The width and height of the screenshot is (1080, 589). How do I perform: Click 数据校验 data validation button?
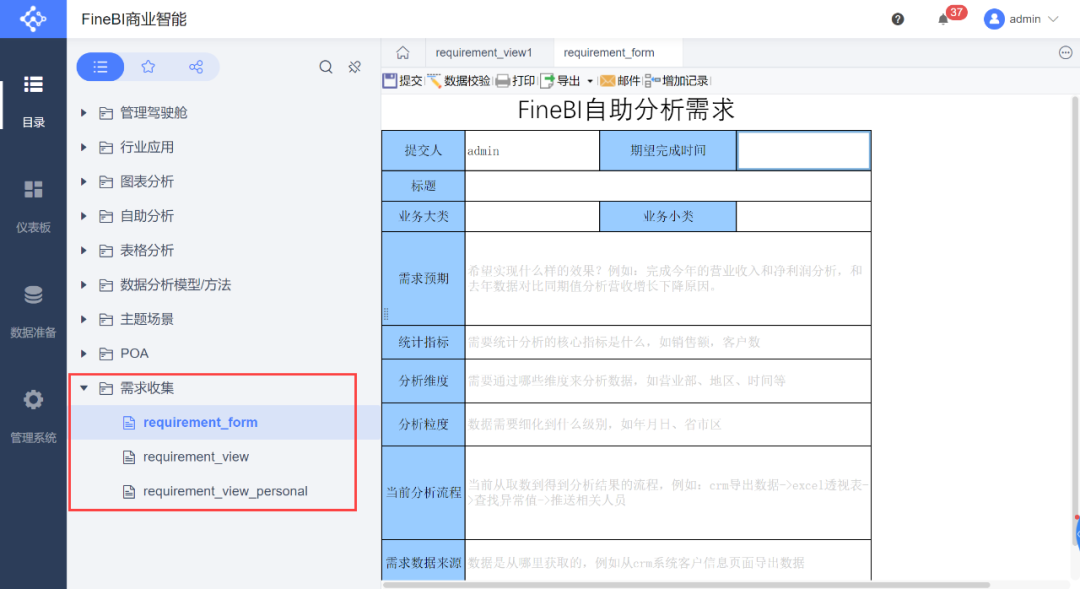point(459,81)
